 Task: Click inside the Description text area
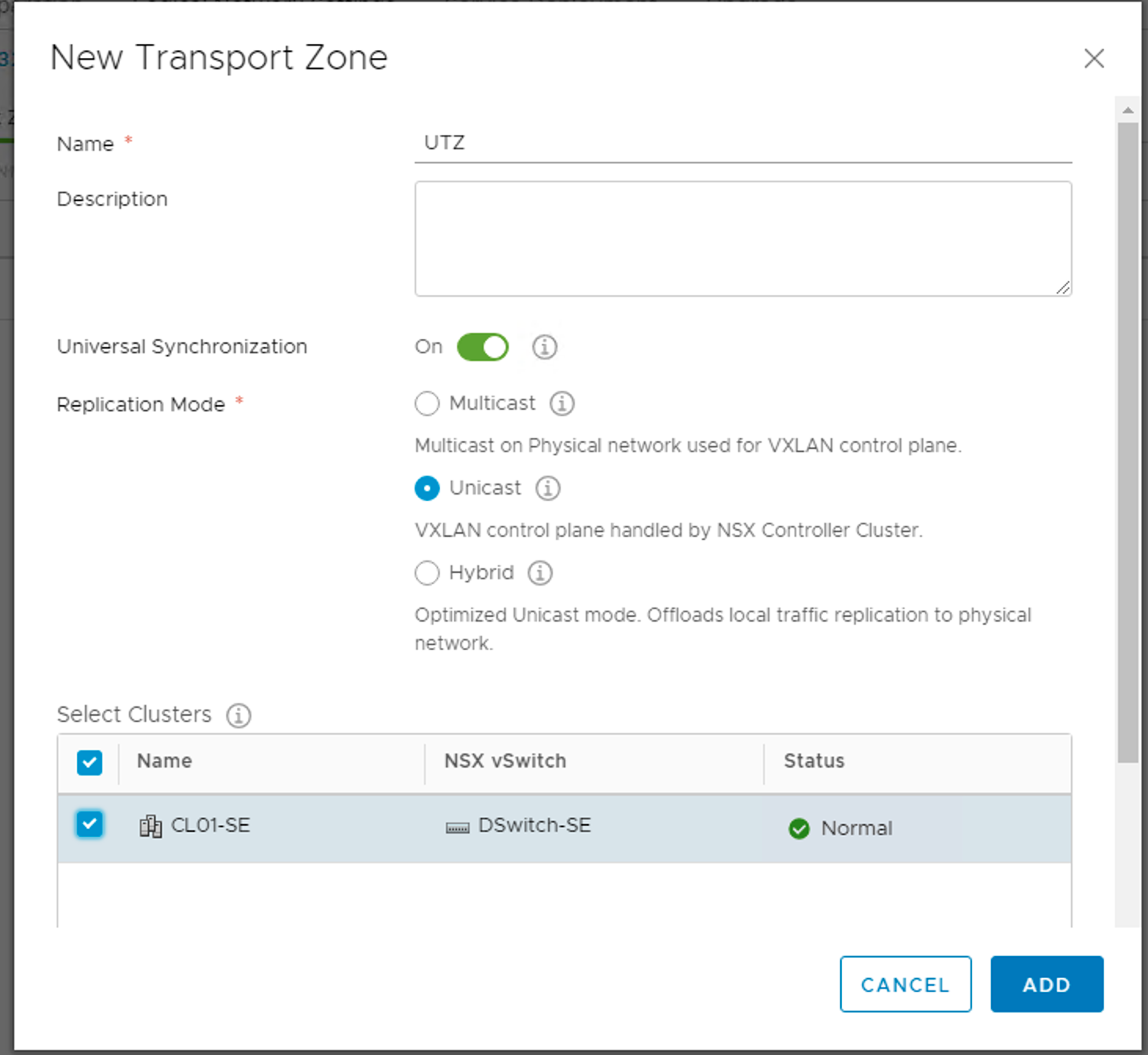[742, 239]
